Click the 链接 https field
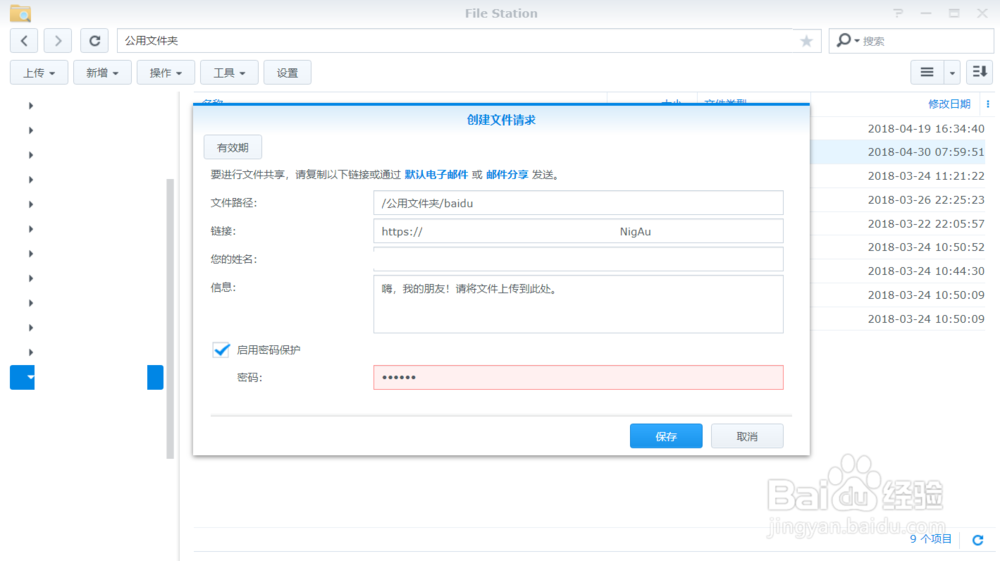This screenshot has height=561, width=1000. [x=578, y=231]
